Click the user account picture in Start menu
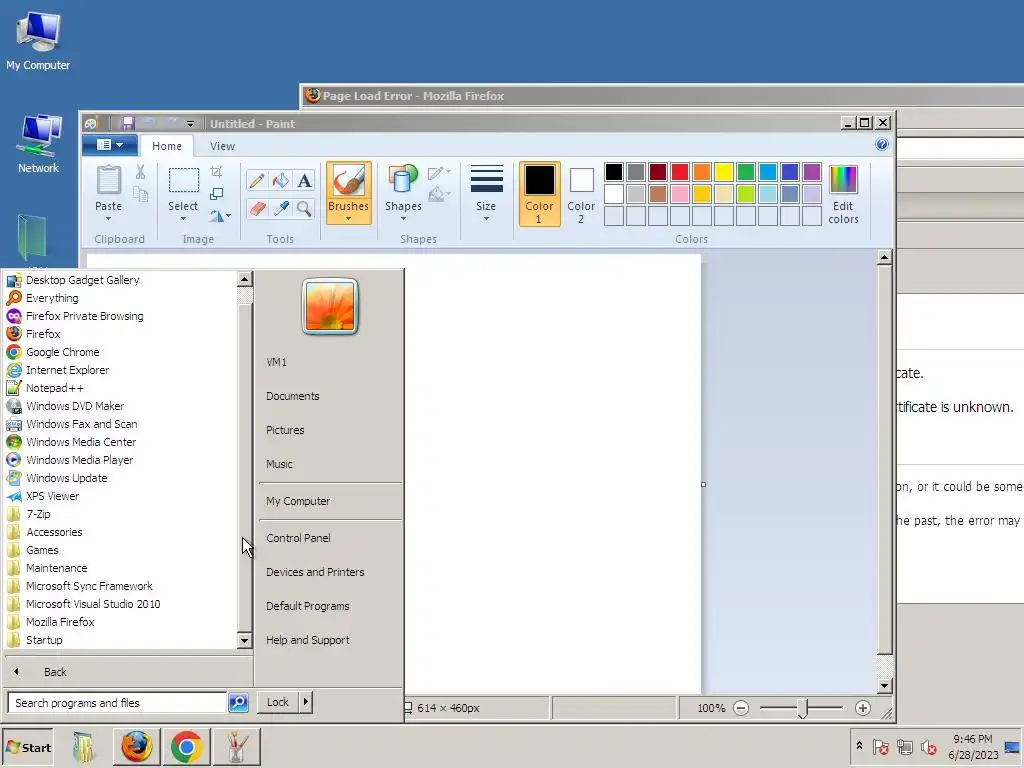Viewport: 1024px width, 768px height. [x=330, y=306]
